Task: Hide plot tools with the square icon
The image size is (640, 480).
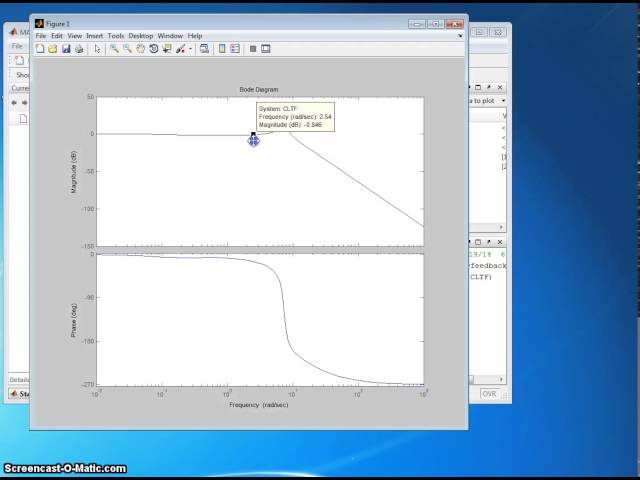Action: pos(253,49)
